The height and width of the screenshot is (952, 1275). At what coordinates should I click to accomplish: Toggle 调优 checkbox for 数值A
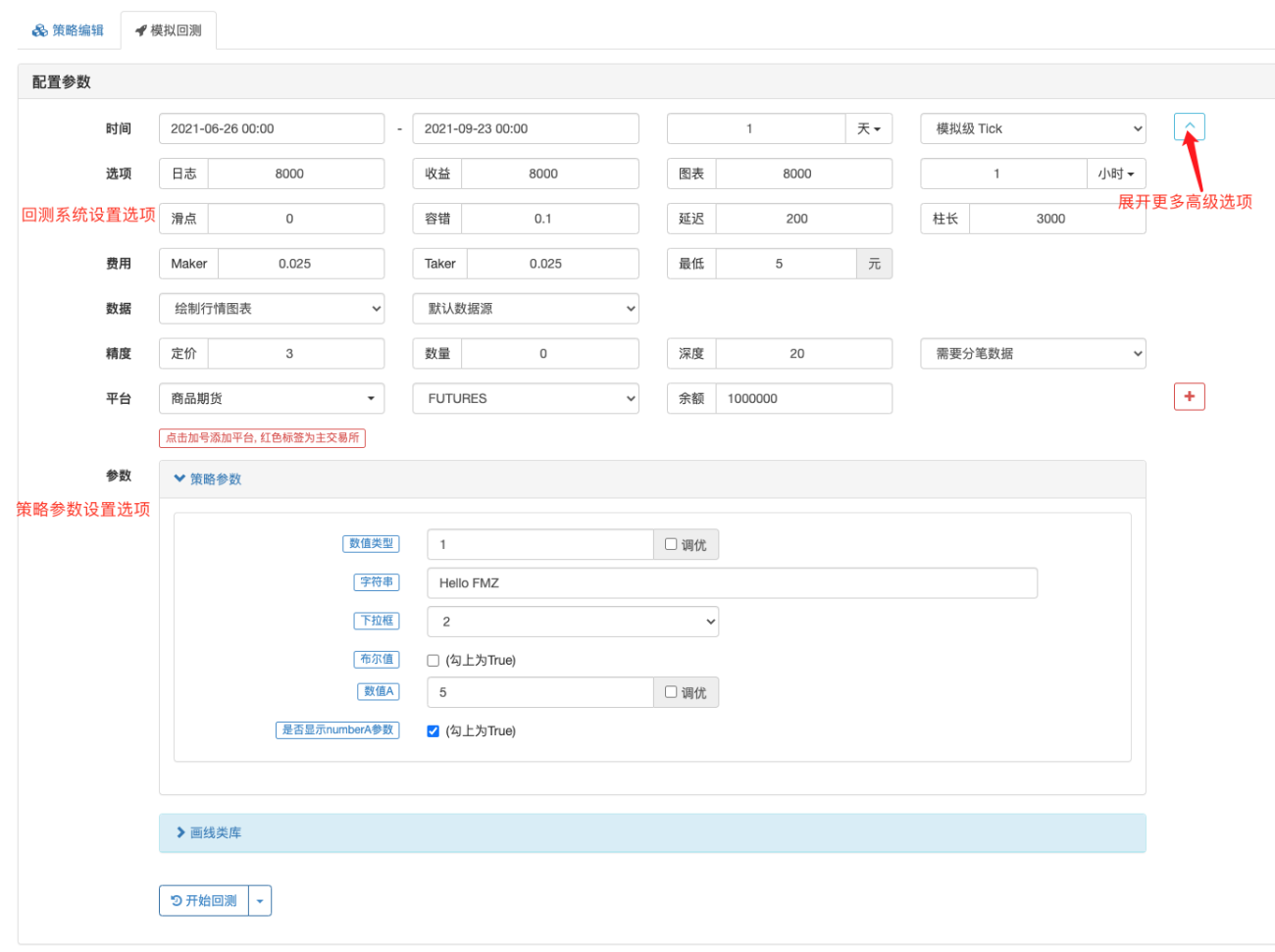671,692
